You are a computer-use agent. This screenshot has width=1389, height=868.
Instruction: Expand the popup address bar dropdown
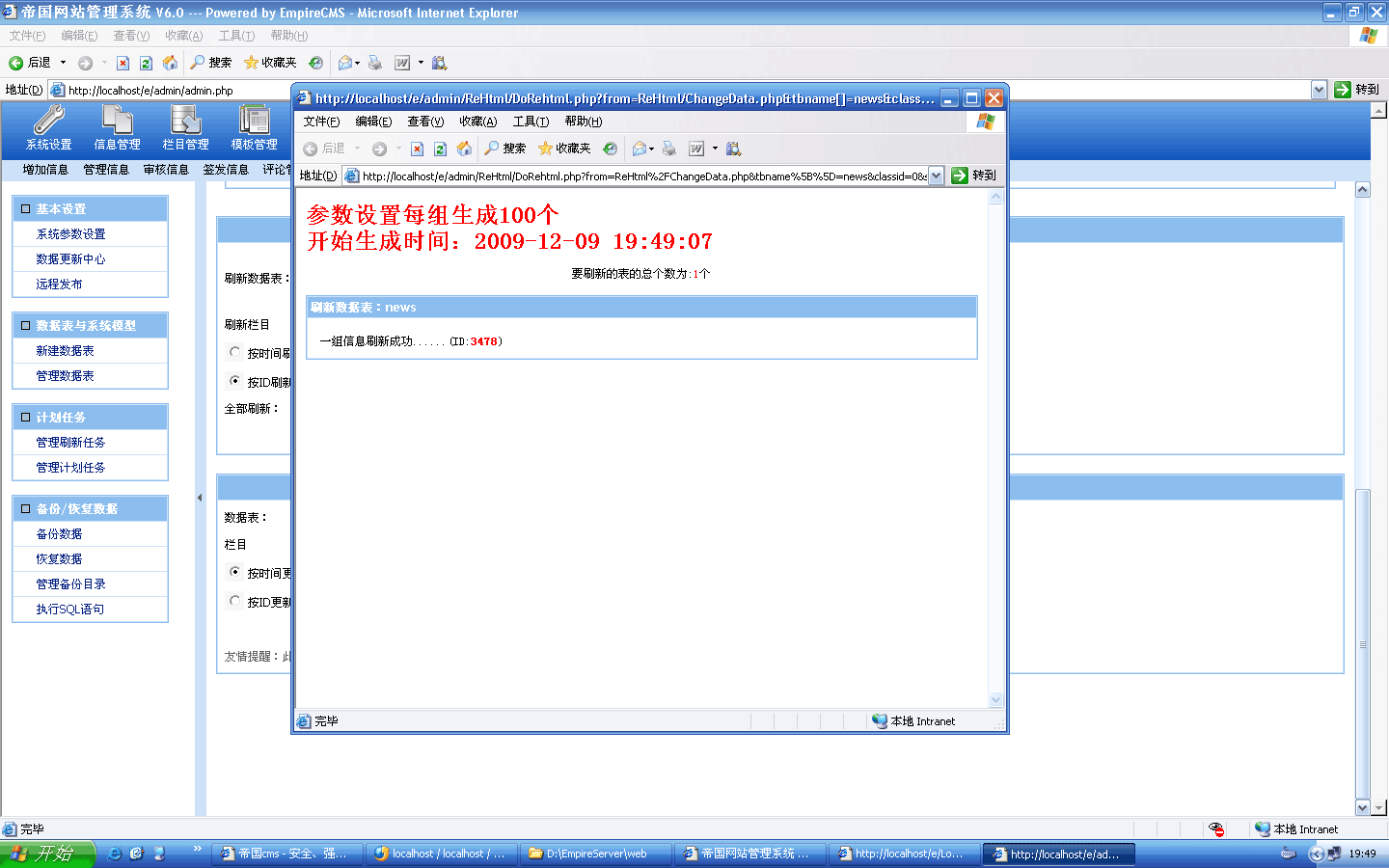click(x=936, y=176)
